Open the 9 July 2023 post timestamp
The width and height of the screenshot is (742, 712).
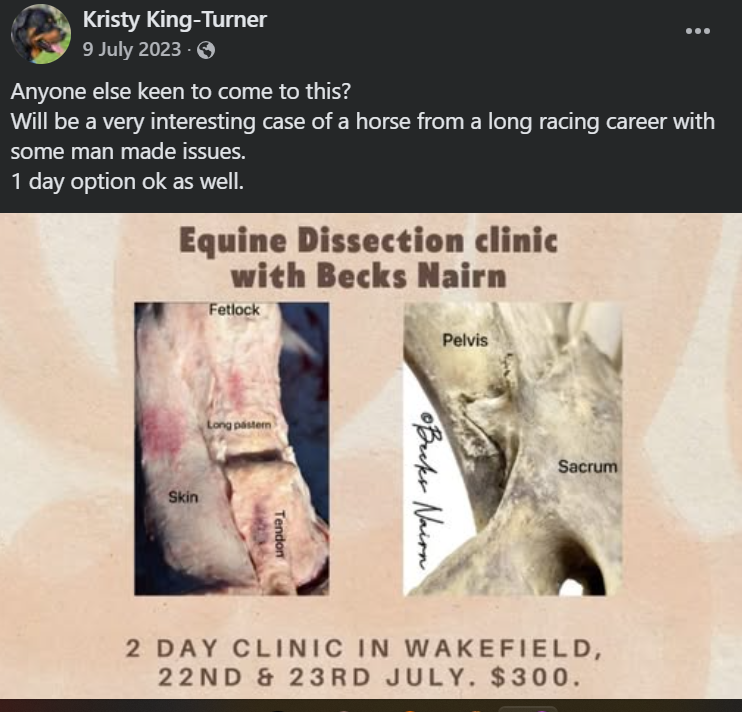click(132, 50)
